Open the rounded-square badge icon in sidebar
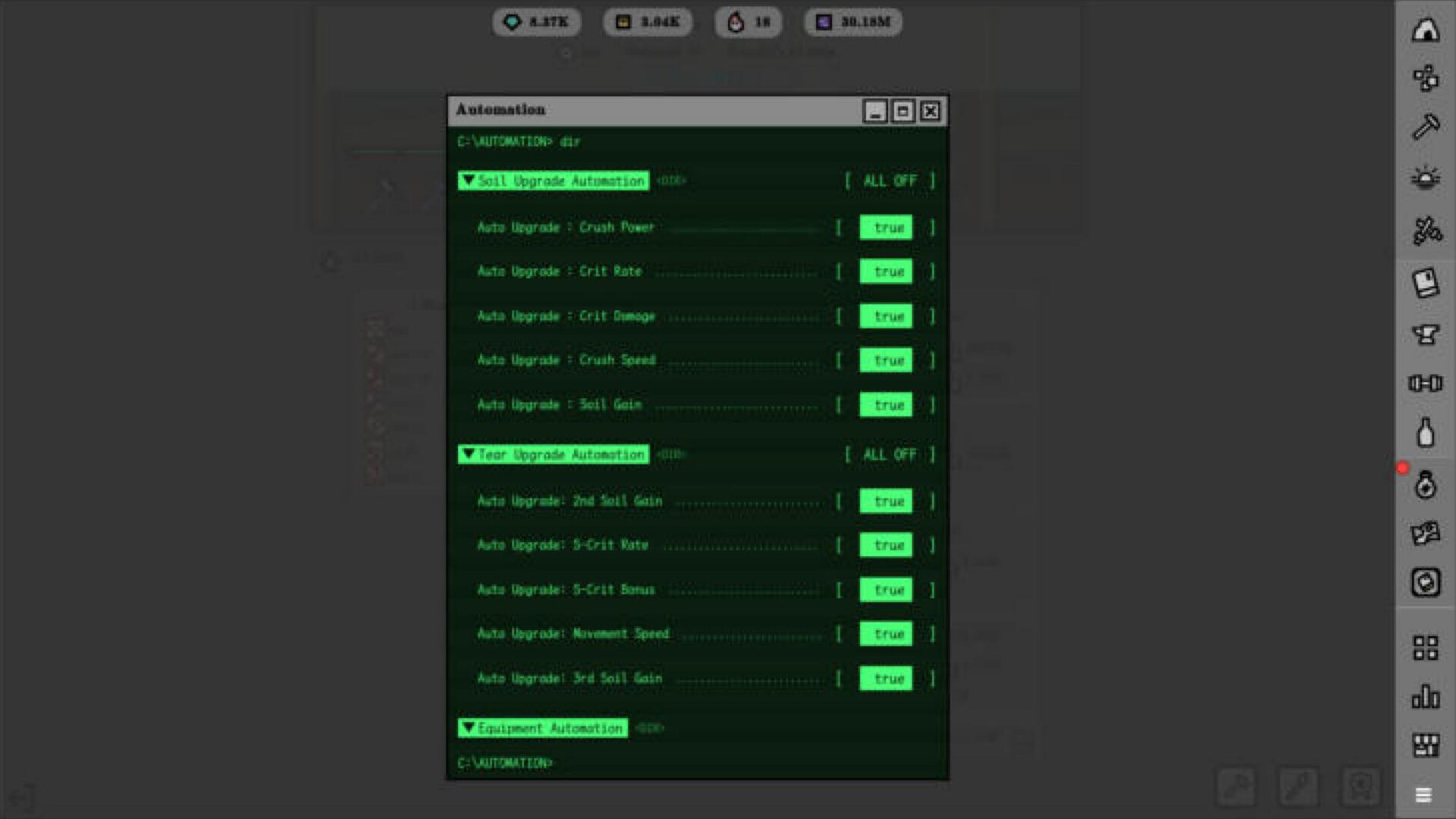This screenshot has width=1456, height=819. coord(1426,582)
